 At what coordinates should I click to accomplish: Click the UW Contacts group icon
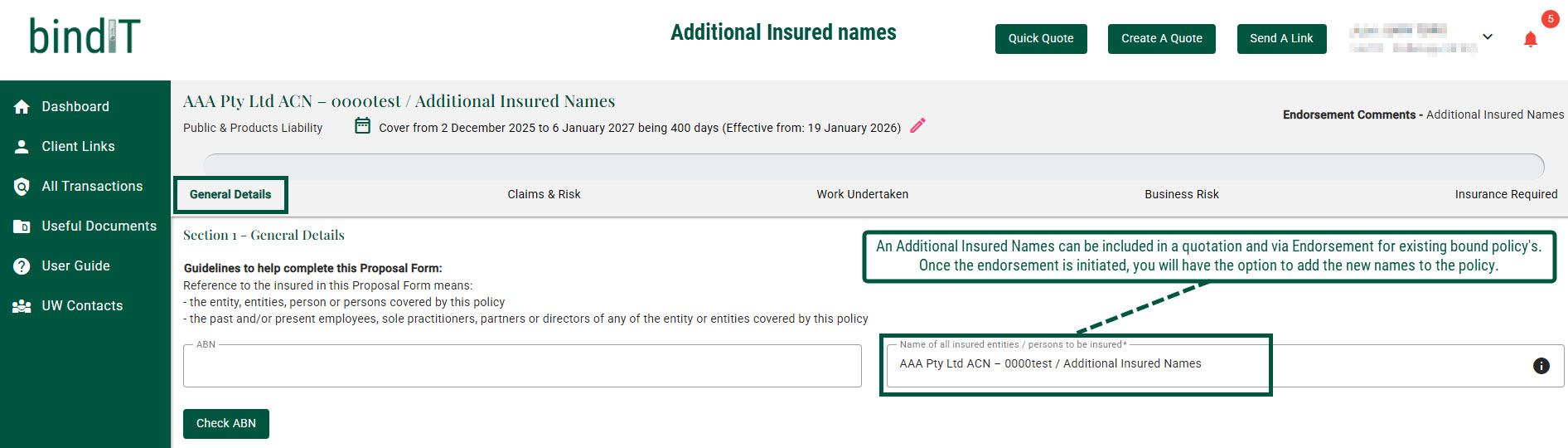[22, 306]
